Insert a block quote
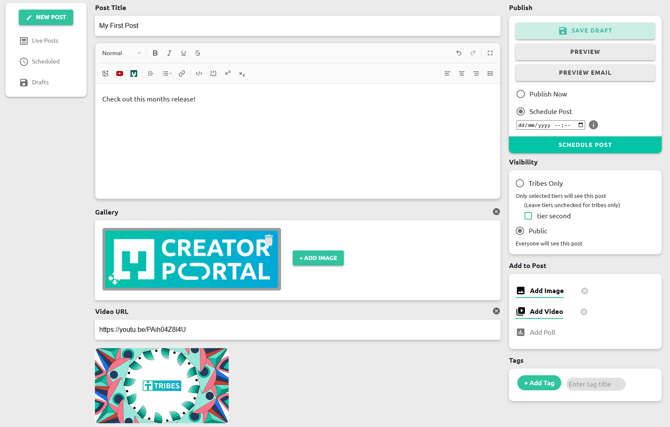The height and width of the screenshot is (427, 670). click(x=151, y=74)
